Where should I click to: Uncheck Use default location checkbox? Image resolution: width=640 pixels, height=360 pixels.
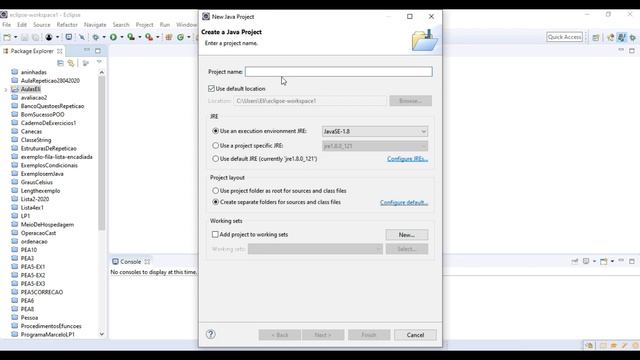click(x=211, y=89)
